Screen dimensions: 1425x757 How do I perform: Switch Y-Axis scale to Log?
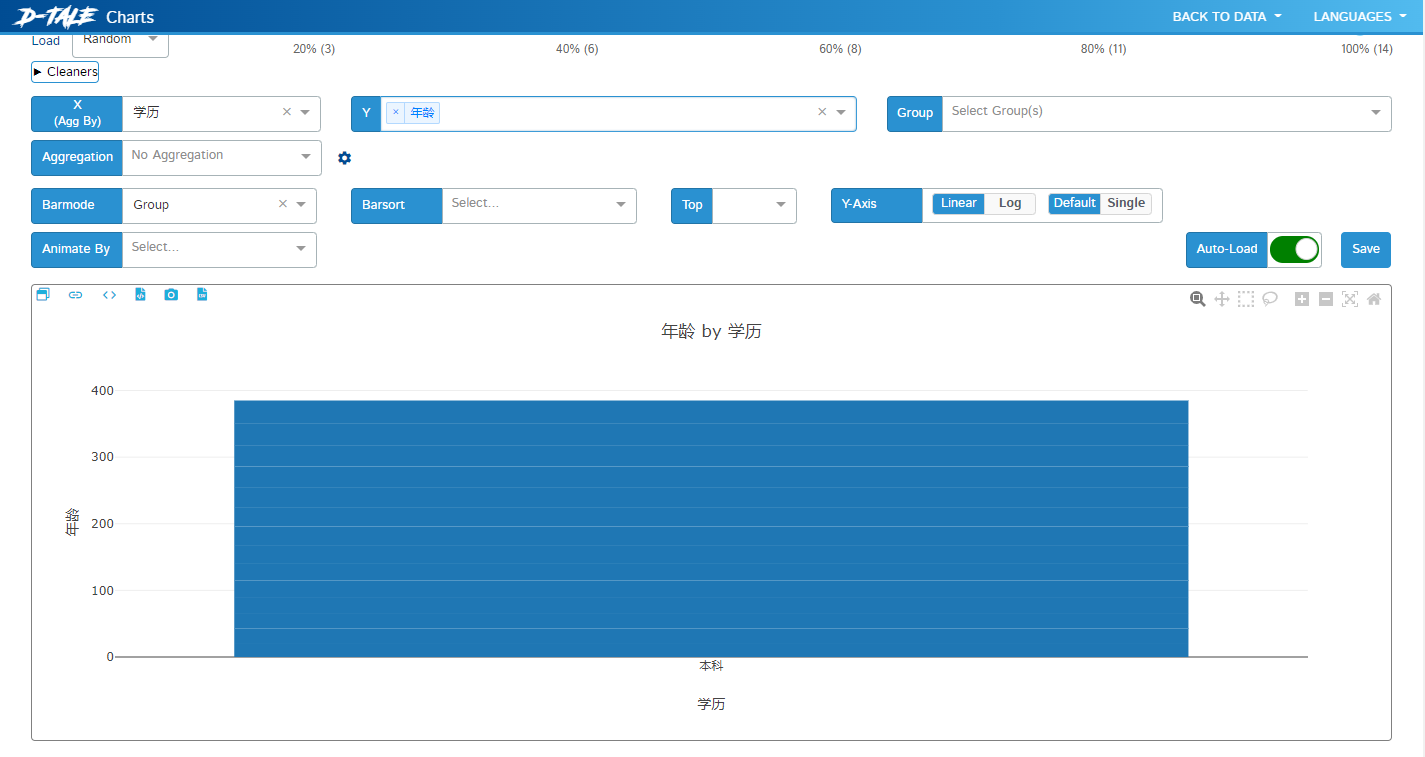[1010, 204]
